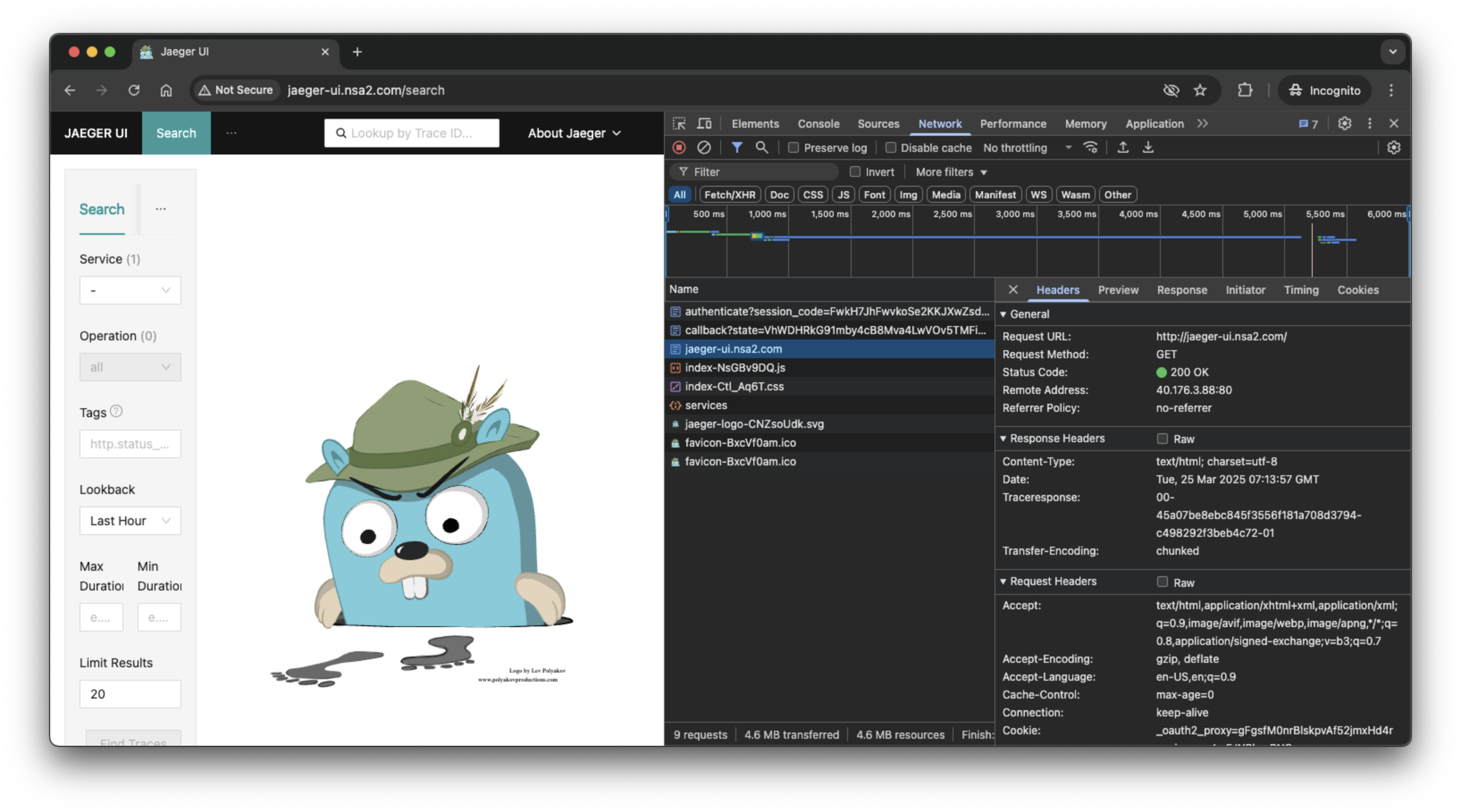The height and width of the screenshot is (812, 1461).
Task: Open the browser home page
Action: point(166,90)
